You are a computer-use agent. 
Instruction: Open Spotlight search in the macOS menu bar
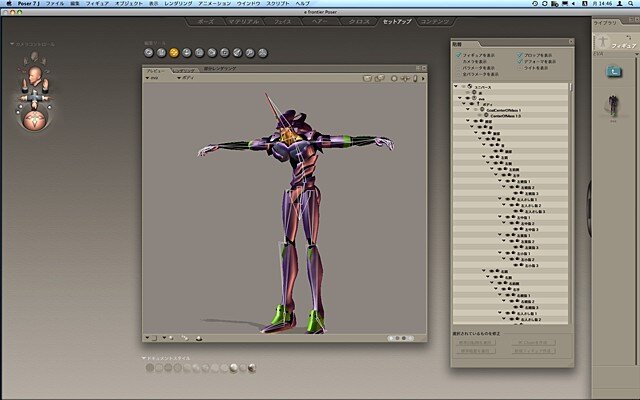coord(631,3)
